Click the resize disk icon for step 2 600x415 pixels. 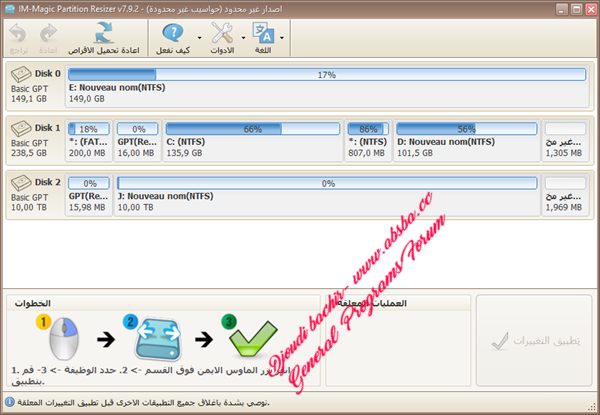coord(158,339)
